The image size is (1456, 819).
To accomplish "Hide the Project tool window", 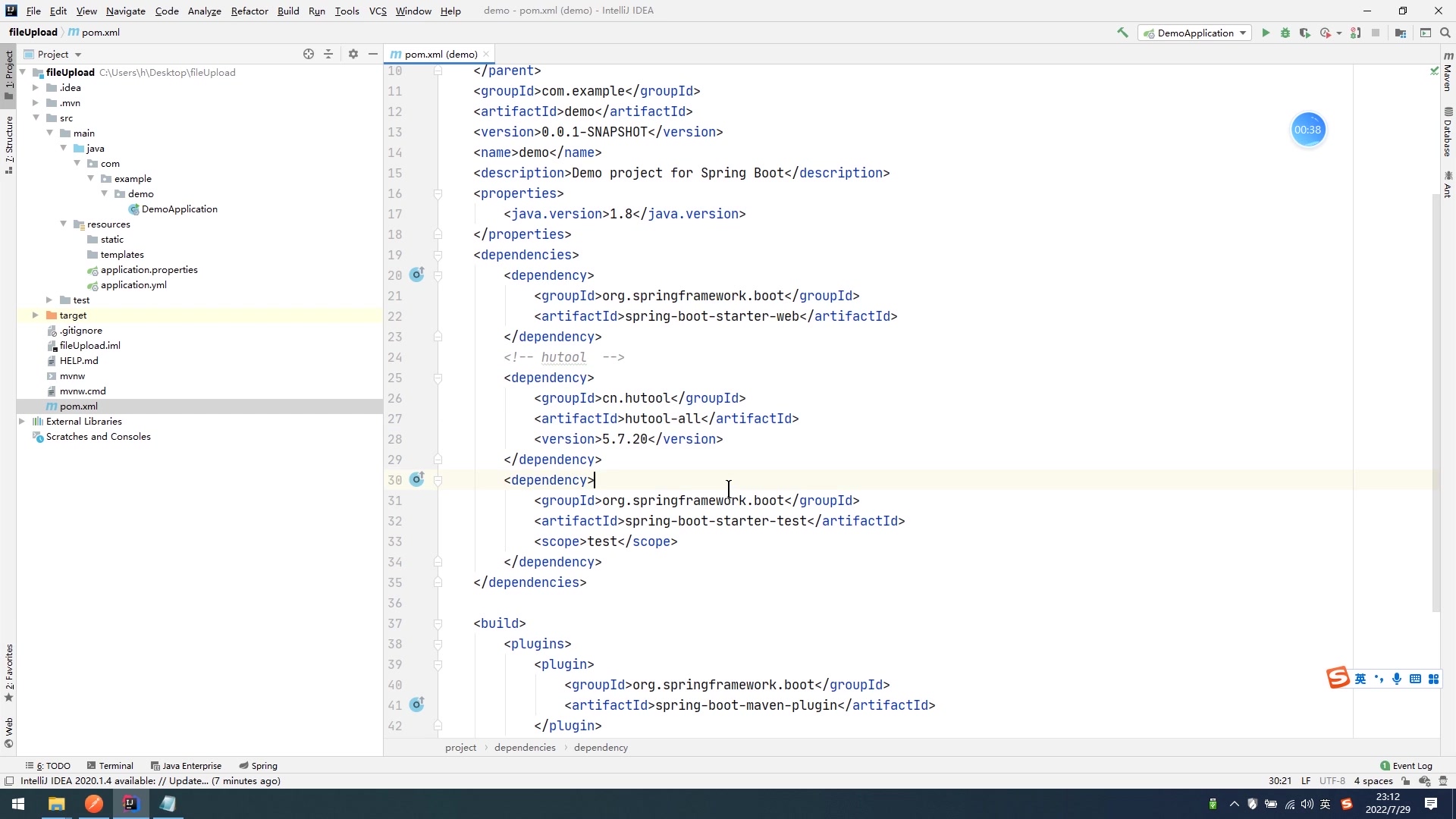I will [373, 54].
